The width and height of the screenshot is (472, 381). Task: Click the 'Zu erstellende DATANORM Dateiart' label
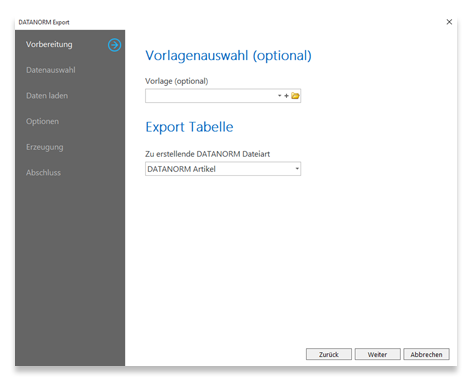[x=207, y=154]
